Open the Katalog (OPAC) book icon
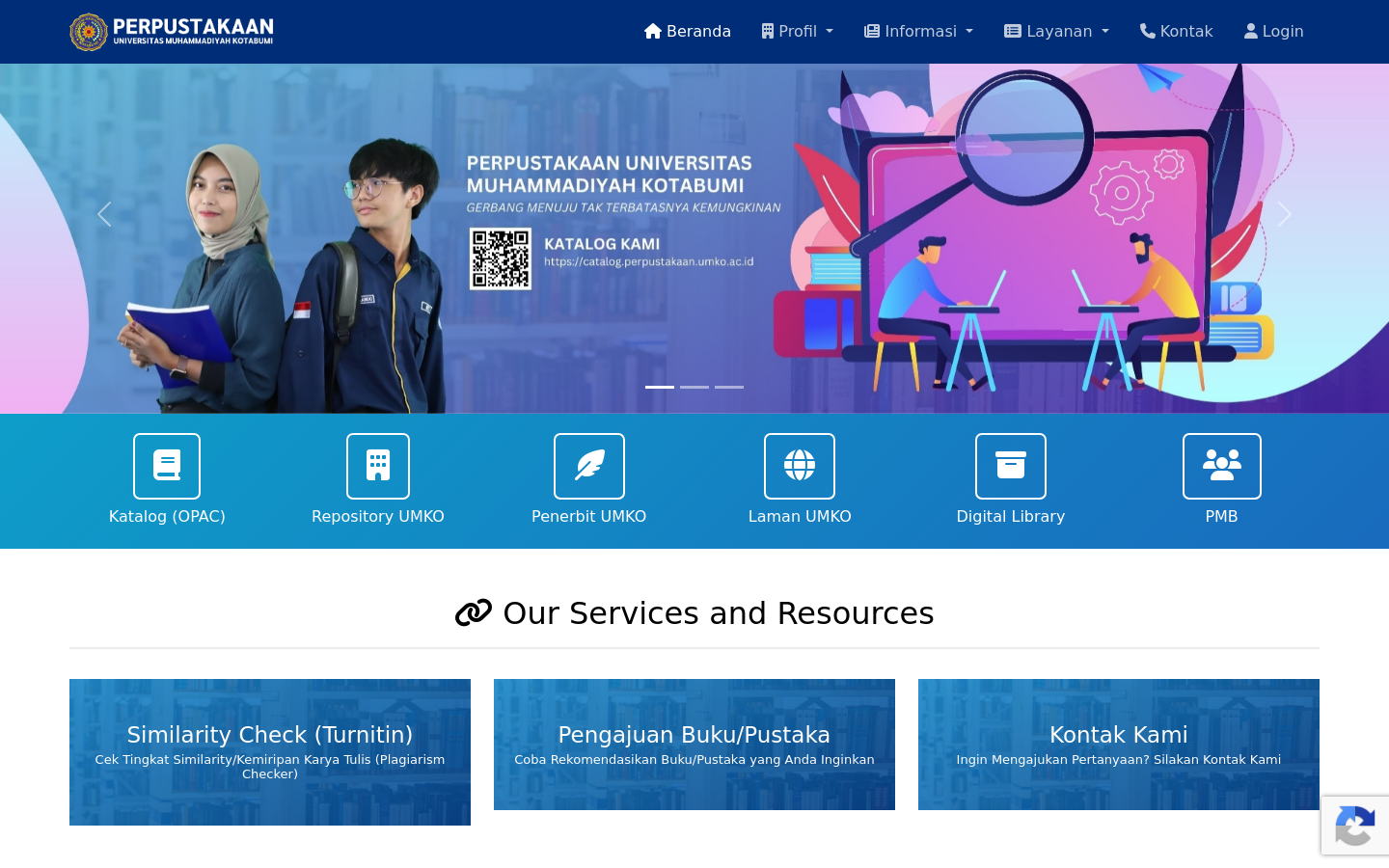The height and width of the screenshot is (868, 1389). click(x=167, y=466)
